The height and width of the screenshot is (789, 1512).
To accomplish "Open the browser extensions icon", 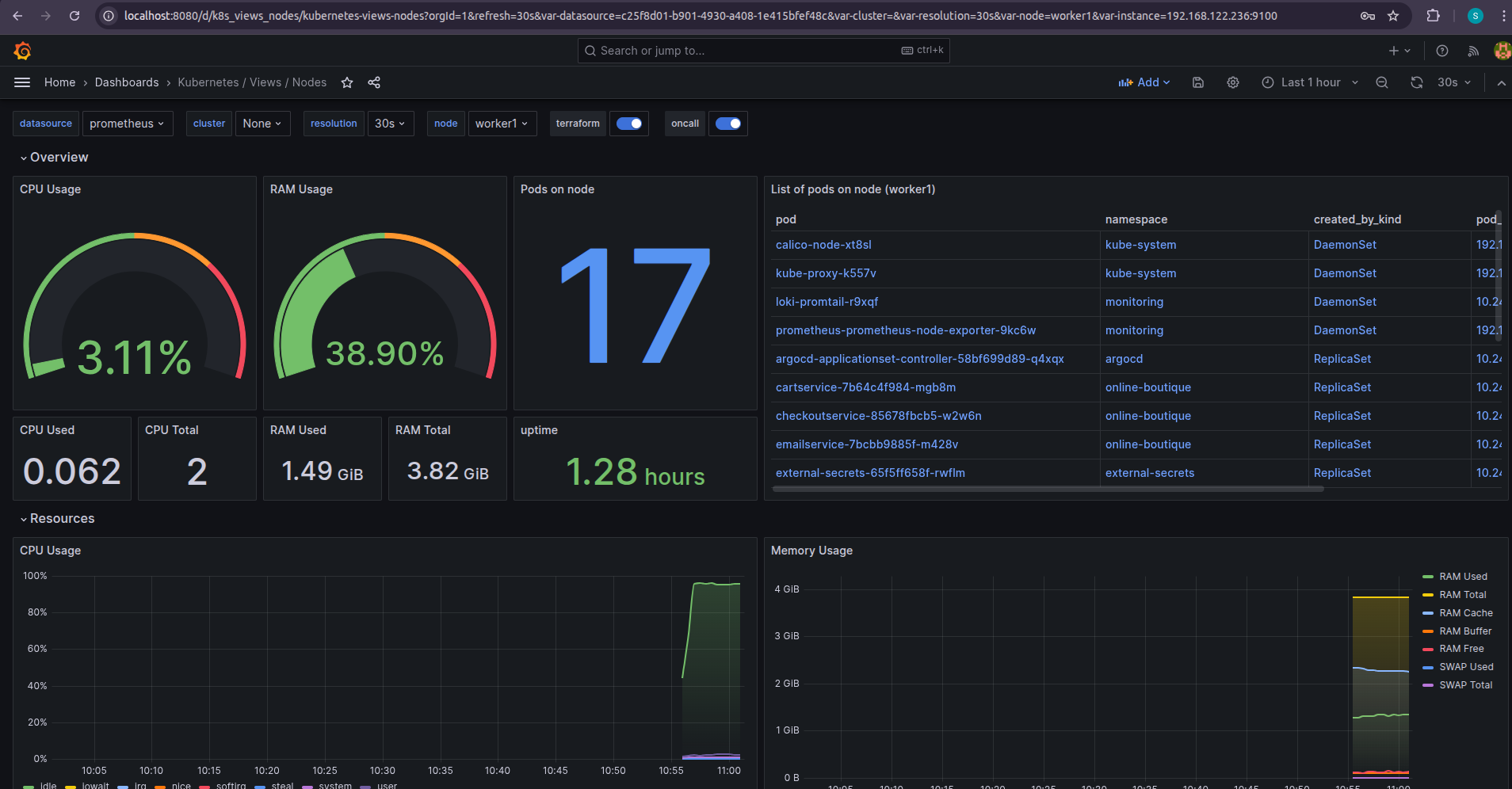I will tap(1433, 16).
